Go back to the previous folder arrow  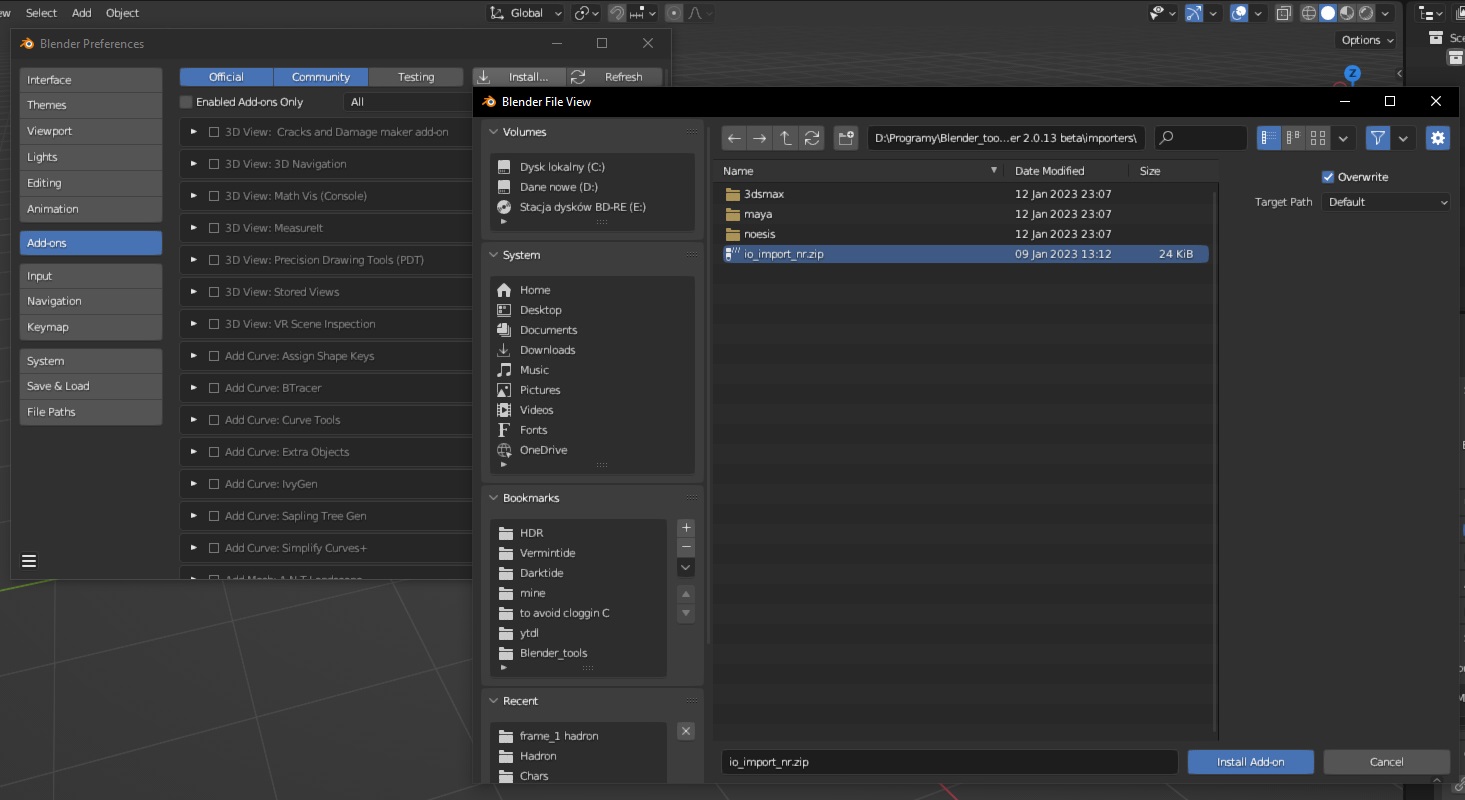(x=734, y=138)
